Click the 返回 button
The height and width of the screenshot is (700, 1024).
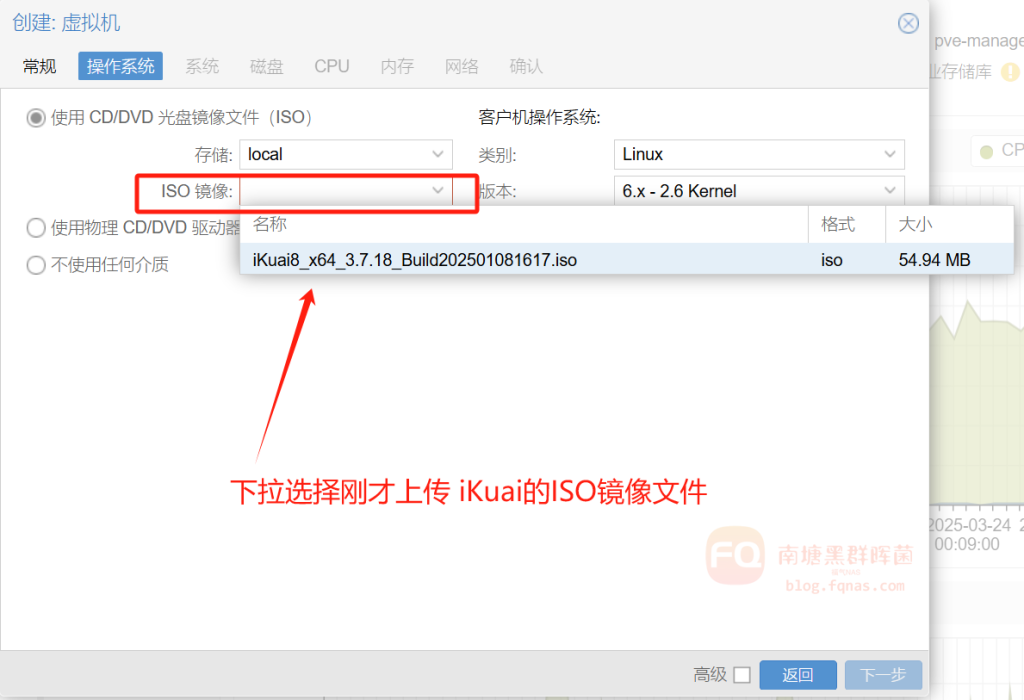point(797,675)
